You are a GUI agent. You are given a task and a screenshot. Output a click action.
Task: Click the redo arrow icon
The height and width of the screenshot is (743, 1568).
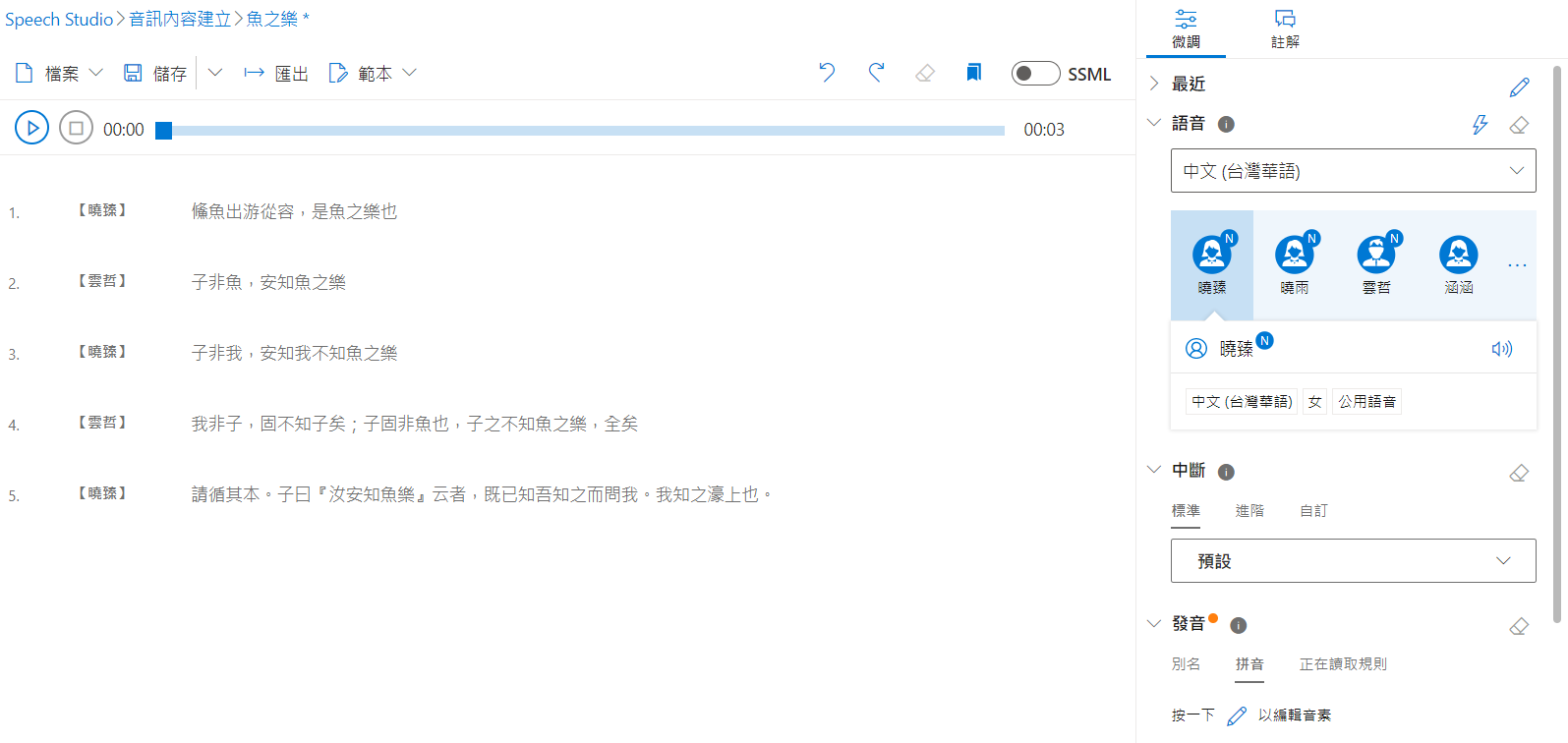click(876, 73)
